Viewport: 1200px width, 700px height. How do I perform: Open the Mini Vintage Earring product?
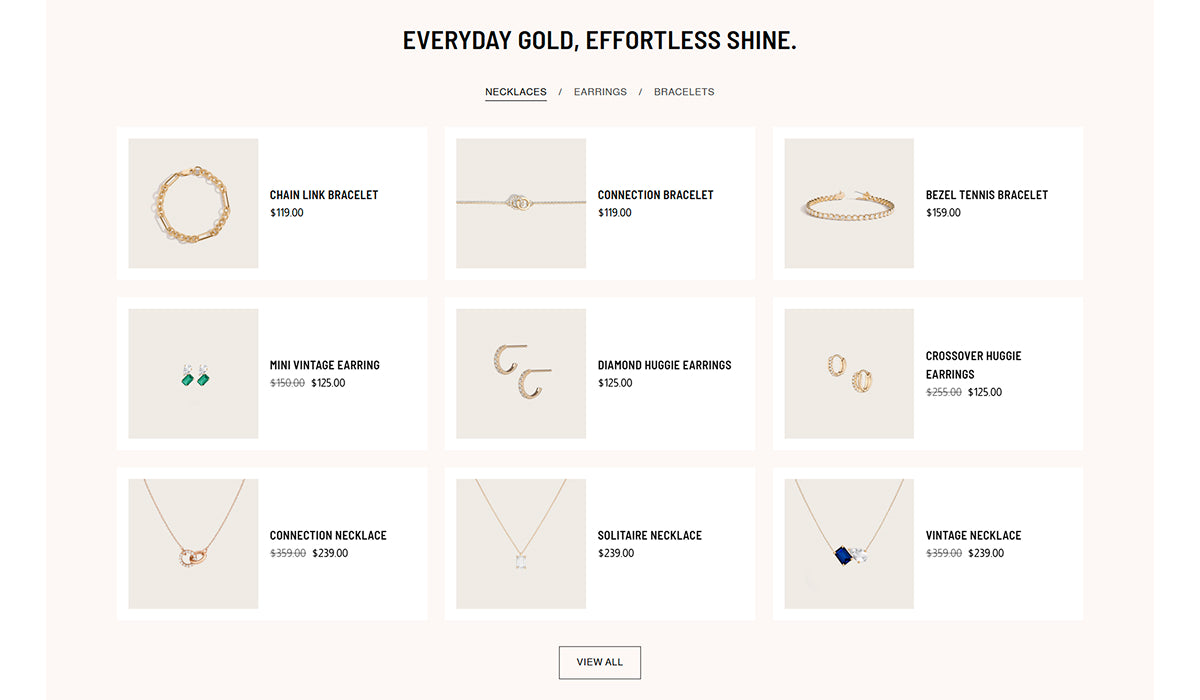pyautogui.click(x=324, y=365)
